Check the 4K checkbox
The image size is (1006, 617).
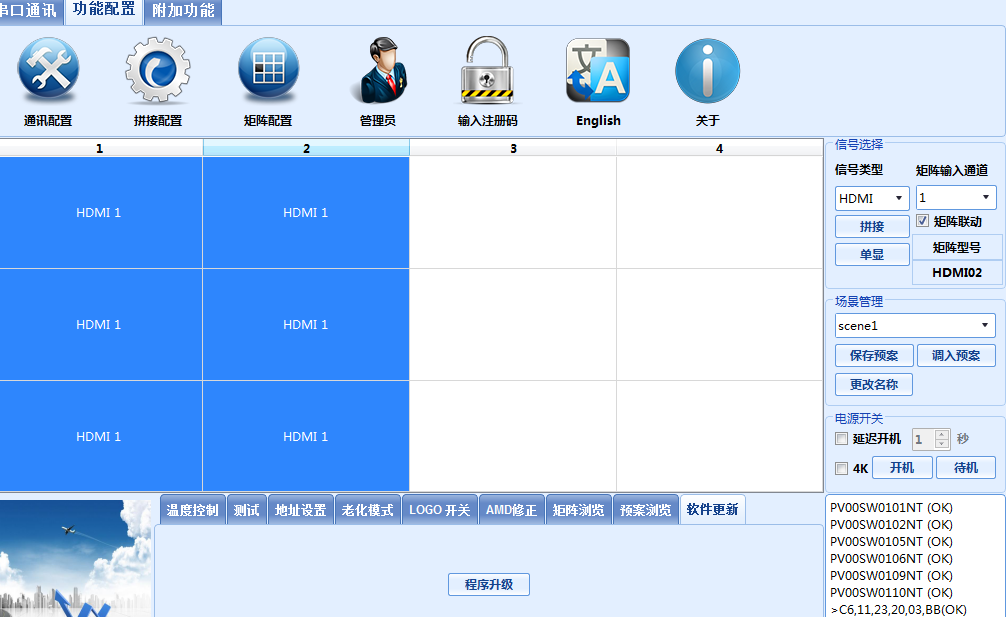[841, 469]
